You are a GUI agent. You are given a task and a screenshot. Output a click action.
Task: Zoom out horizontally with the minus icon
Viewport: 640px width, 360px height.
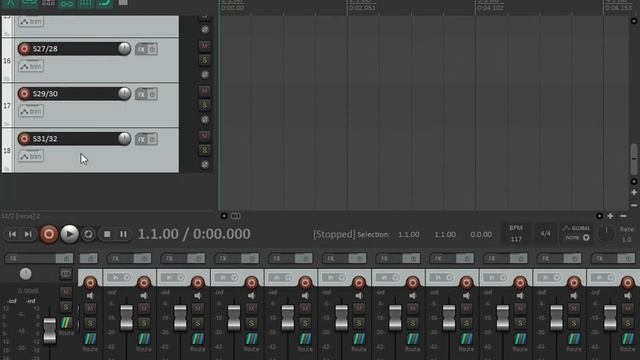[623, 216]
